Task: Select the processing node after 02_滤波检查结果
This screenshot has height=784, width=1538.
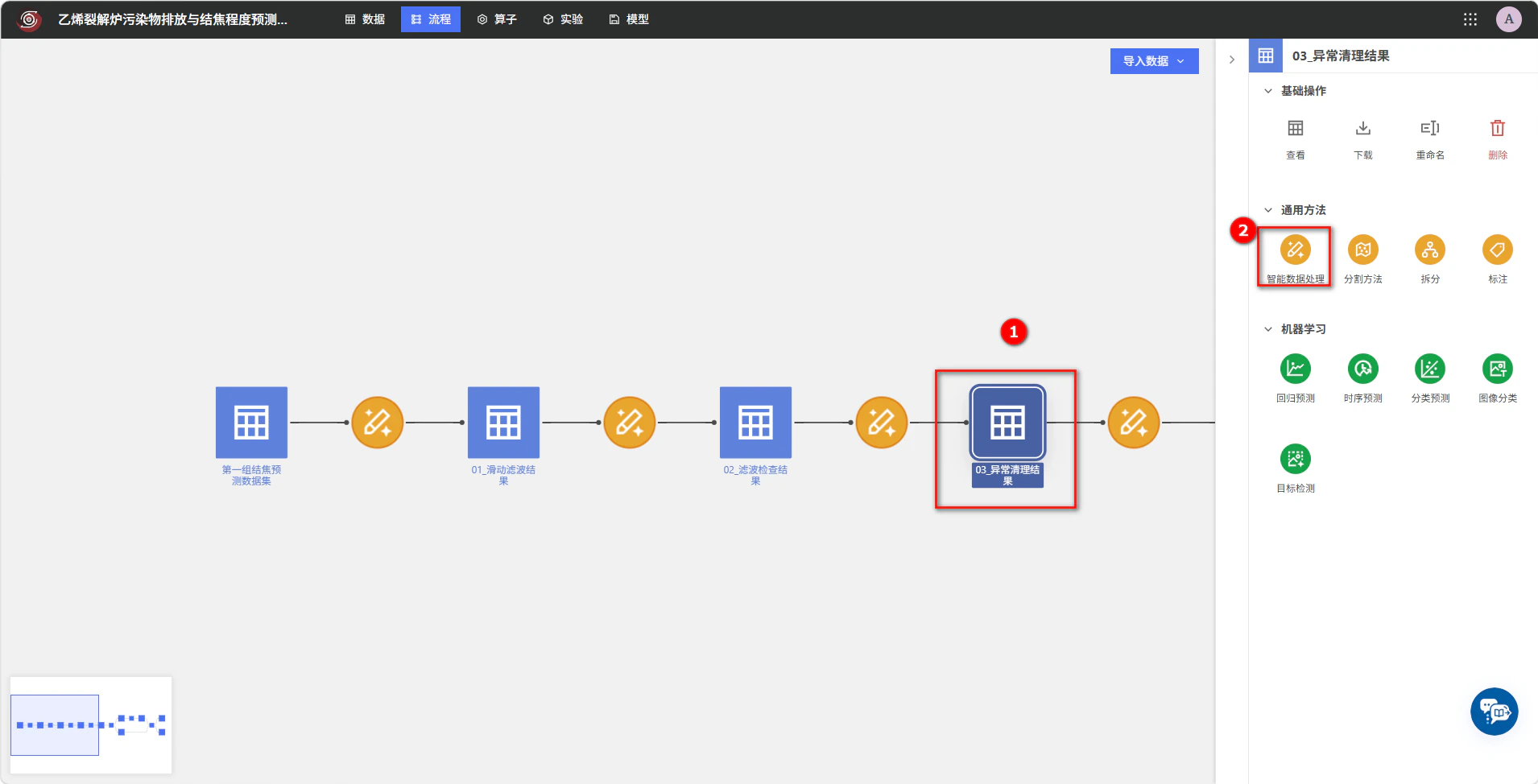Action: (x=882, y=423)
